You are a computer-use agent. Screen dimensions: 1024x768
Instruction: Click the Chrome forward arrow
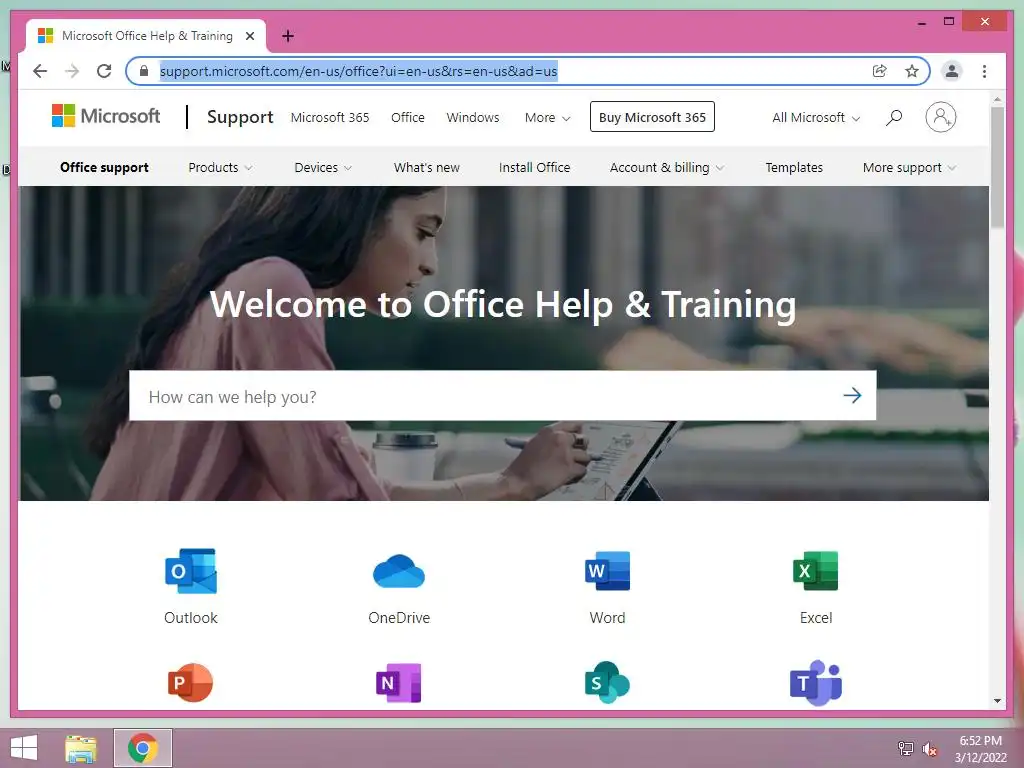[72, 71]
